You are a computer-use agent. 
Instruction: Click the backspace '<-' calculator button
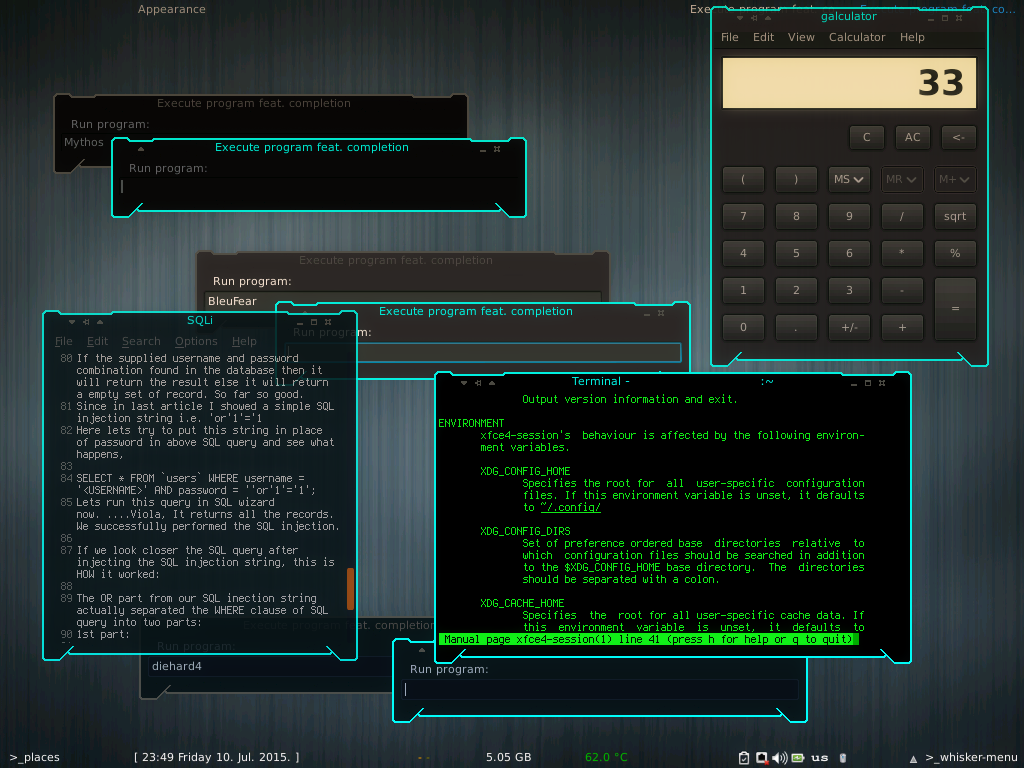pyautogui.click(x=958, y=137)
